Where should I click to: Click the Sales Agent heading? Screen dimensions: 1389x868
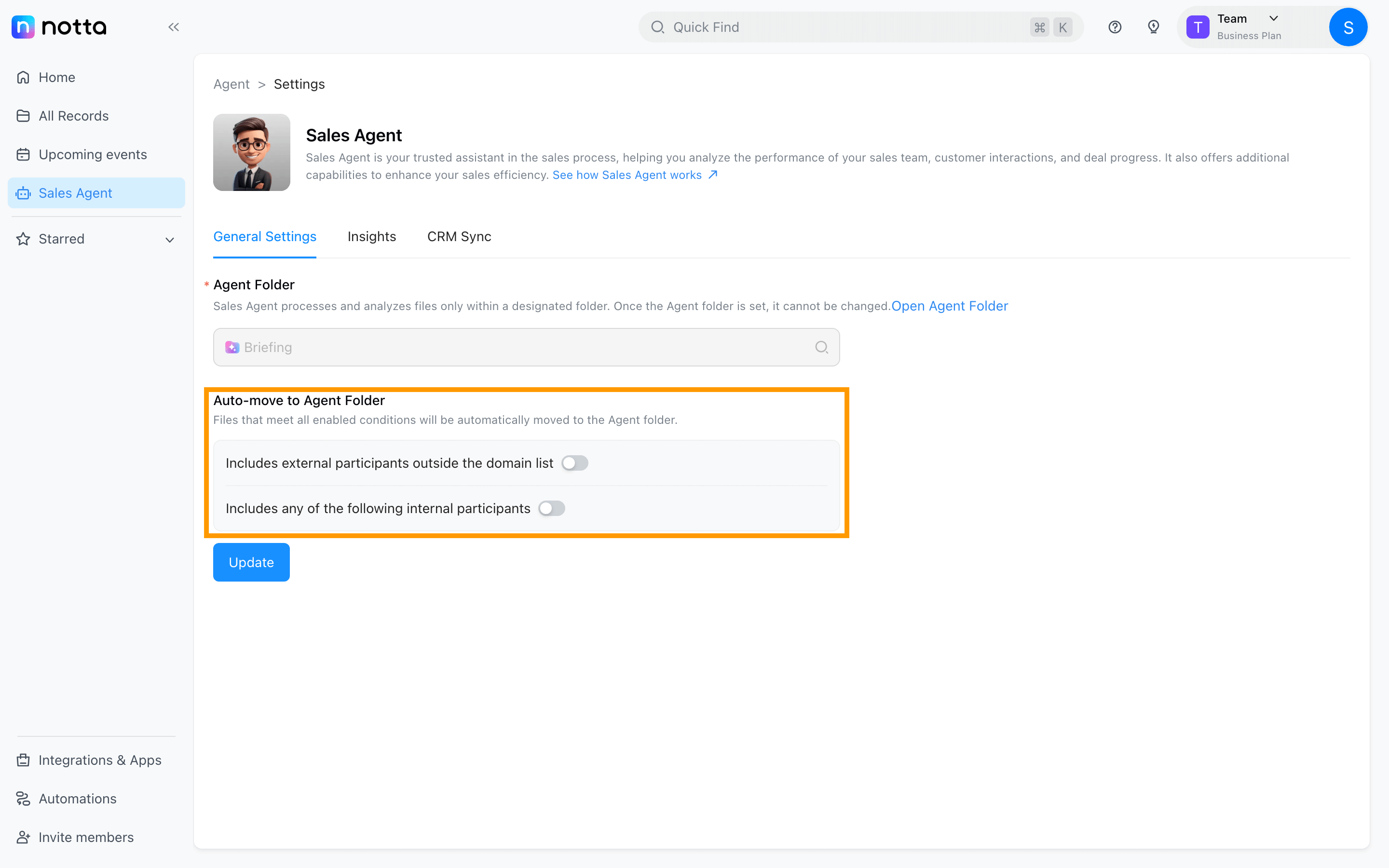(x=354, y=135)
